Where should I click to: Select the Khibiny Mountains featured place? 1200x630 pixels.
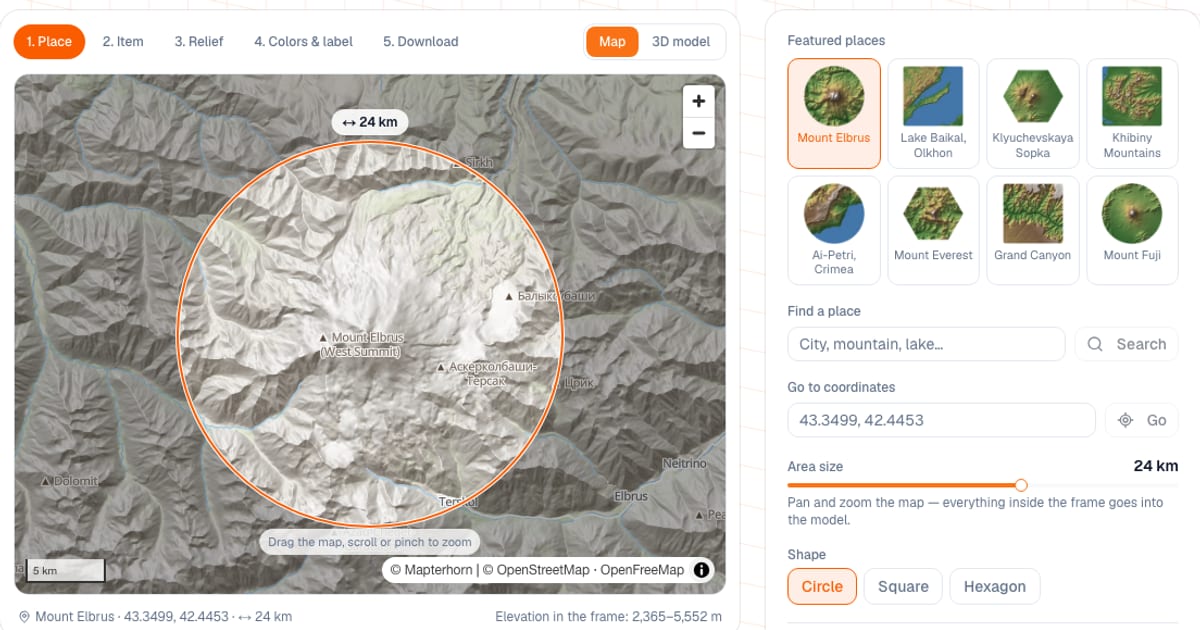(1132, 113)
